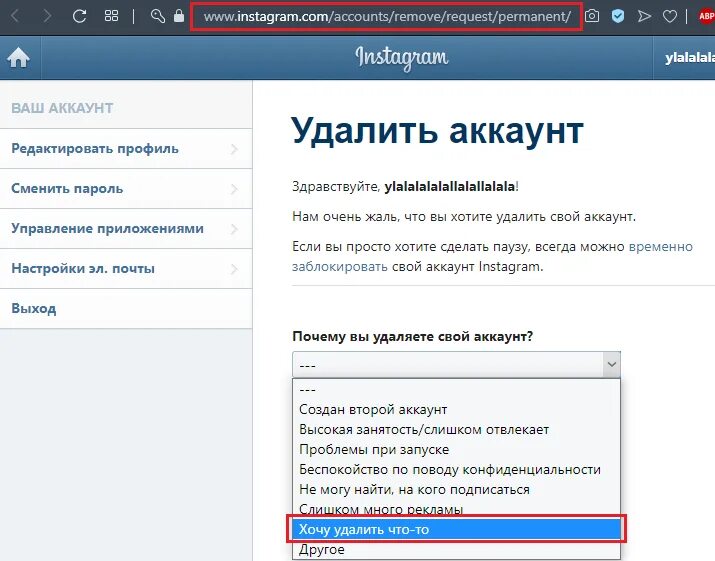Image resolution: width=715 pixels, height=561 pixels.
Task: Reload the page with refresh icon
Action: click(79, 16)
